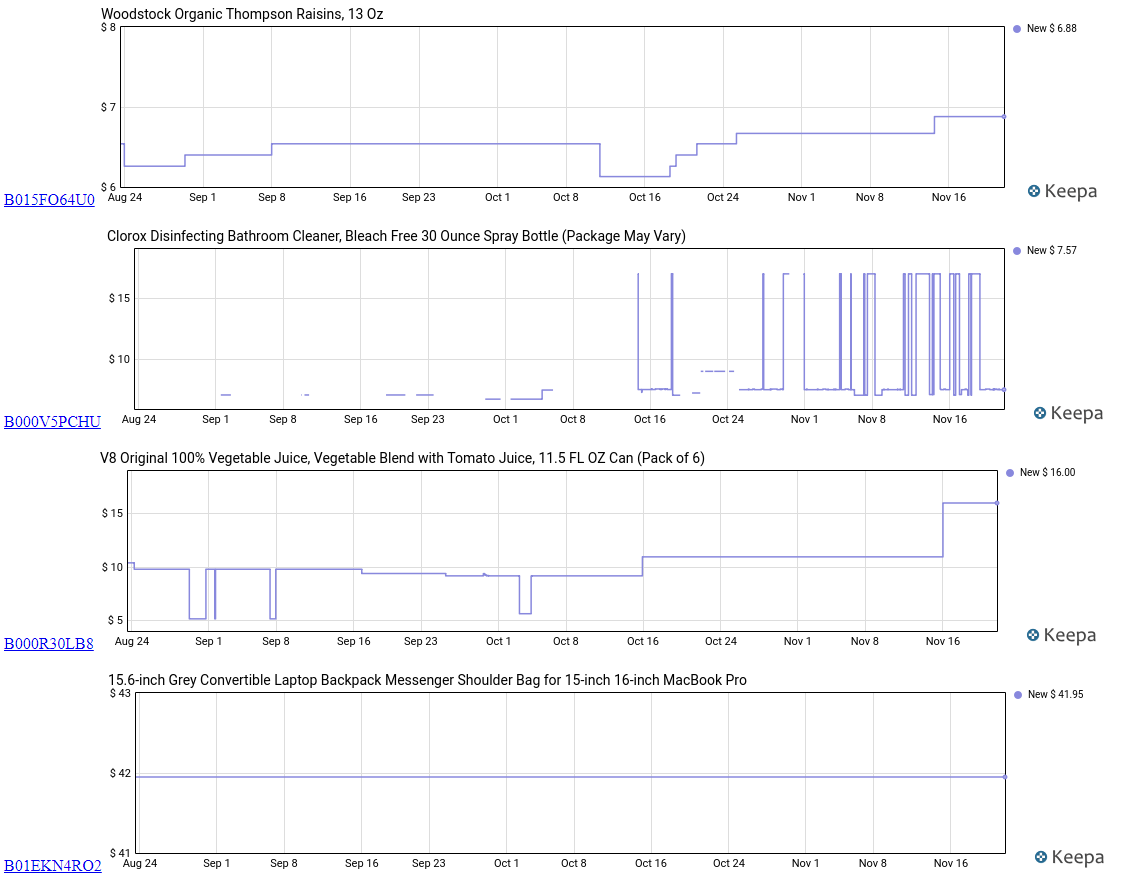The width and height of the screenshot is (1131, 892).
Task: Click the $ 5 axis label on V8 chart
Action: click(115, 620)
